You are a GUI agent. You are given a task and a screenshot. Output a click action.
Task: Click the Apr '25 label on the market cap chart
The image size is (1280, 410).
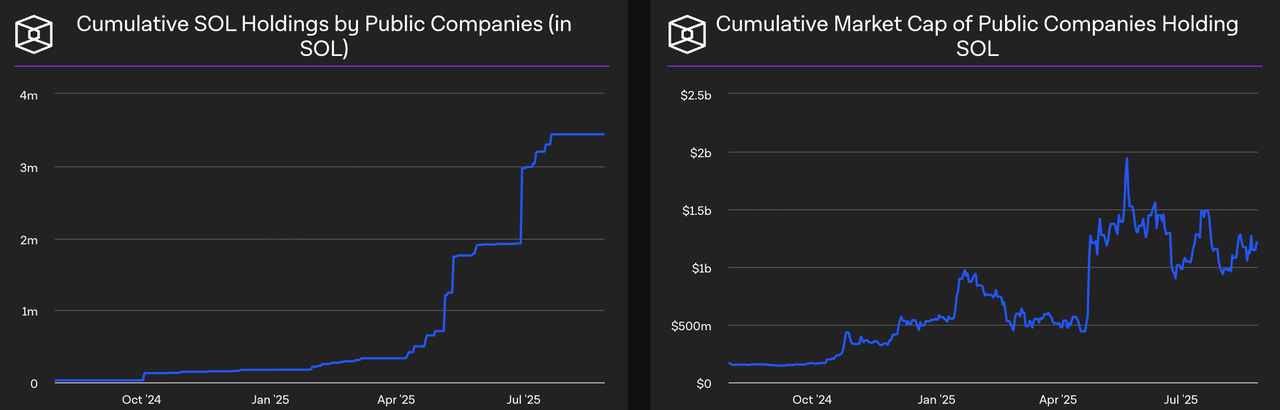click(x=1059, y=400)
